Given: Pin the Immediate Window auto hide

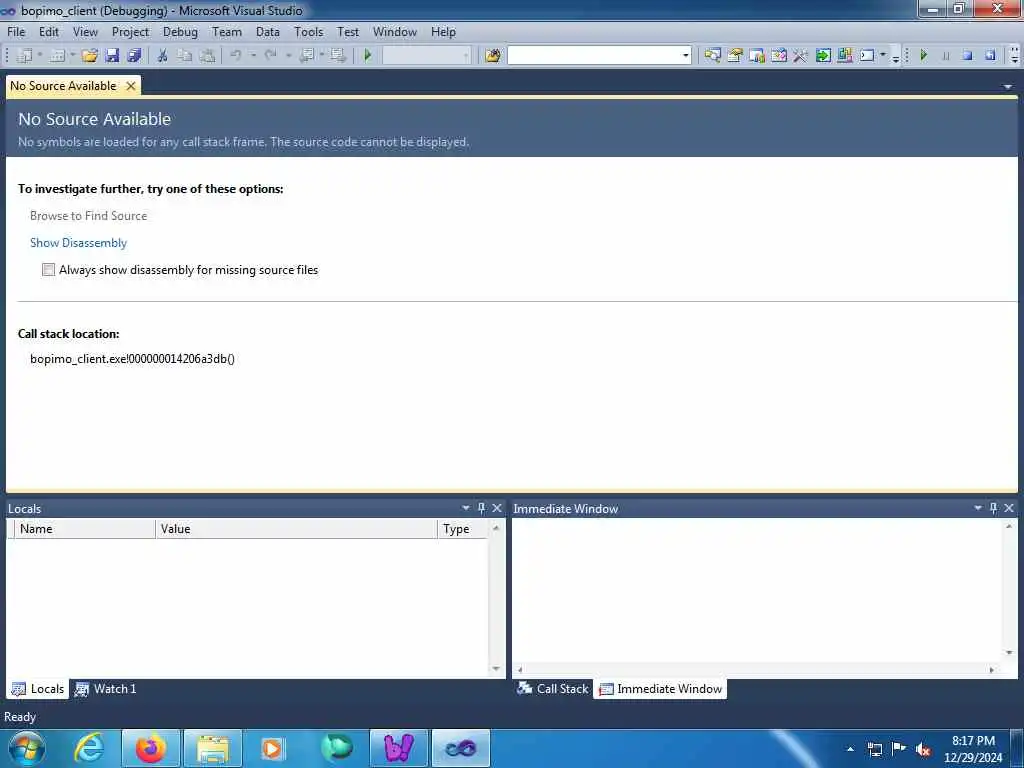Looking at the screenshot, I should 993,508.
